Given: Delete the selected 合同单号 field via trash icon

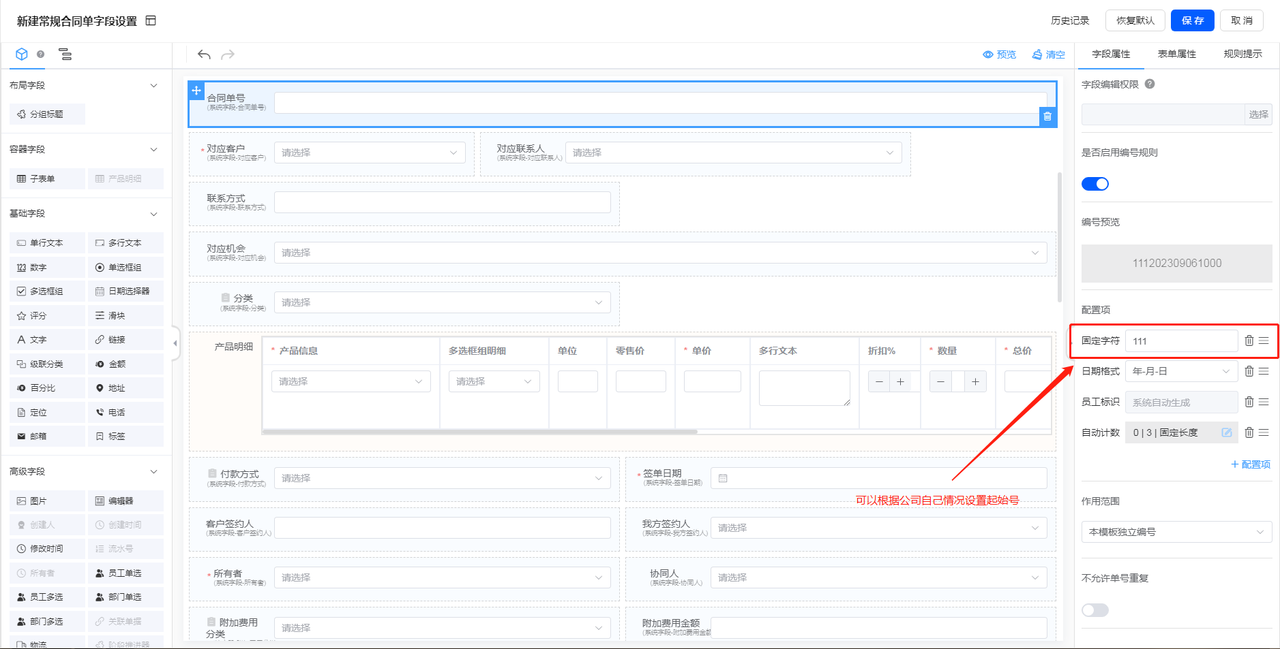Looking at the screenshot, I should tap(1047, 117).
